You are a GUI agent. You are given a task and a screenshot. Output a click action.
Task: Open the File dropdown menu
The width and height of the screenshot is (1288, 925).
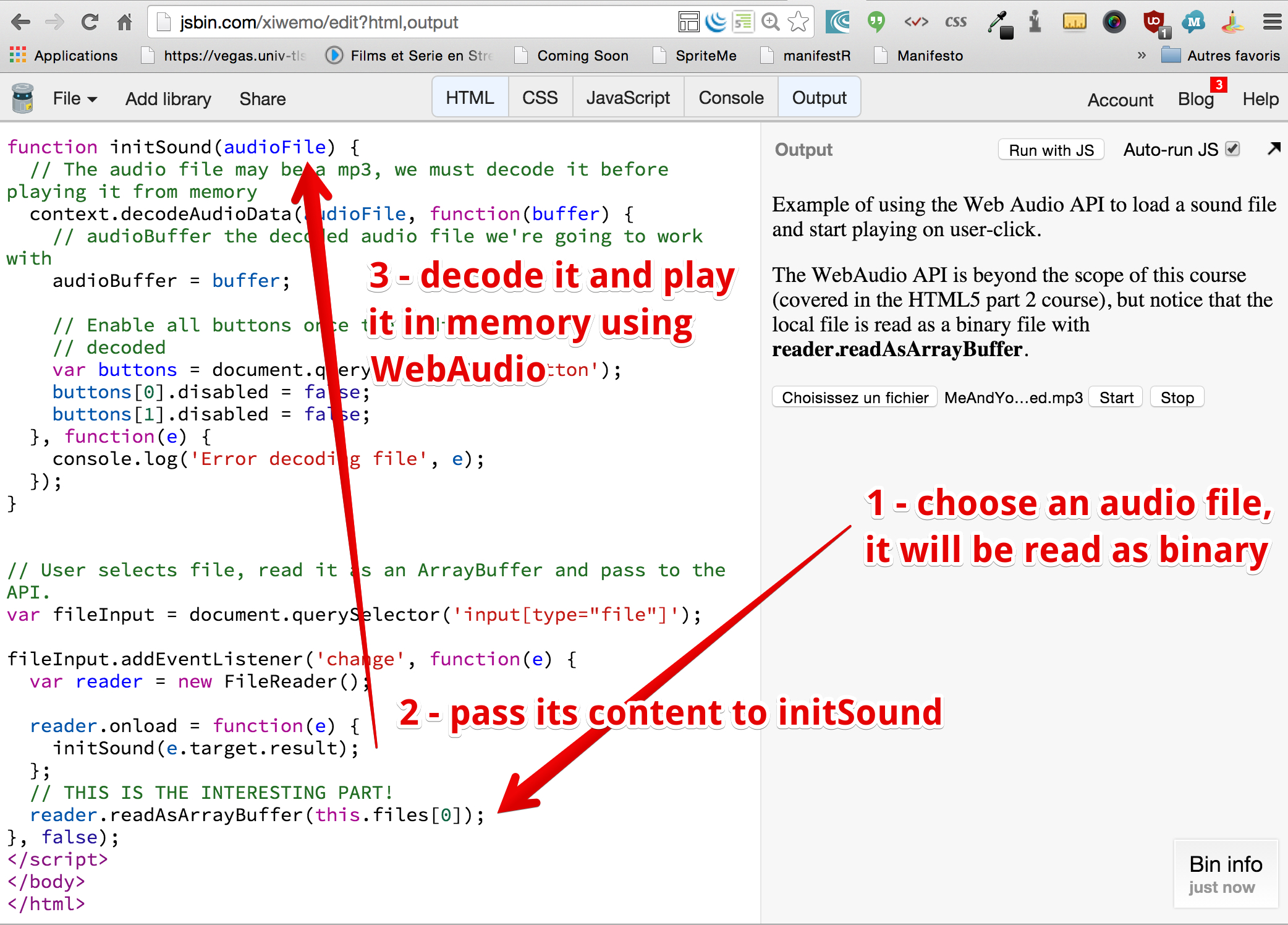tap(75, 98)
